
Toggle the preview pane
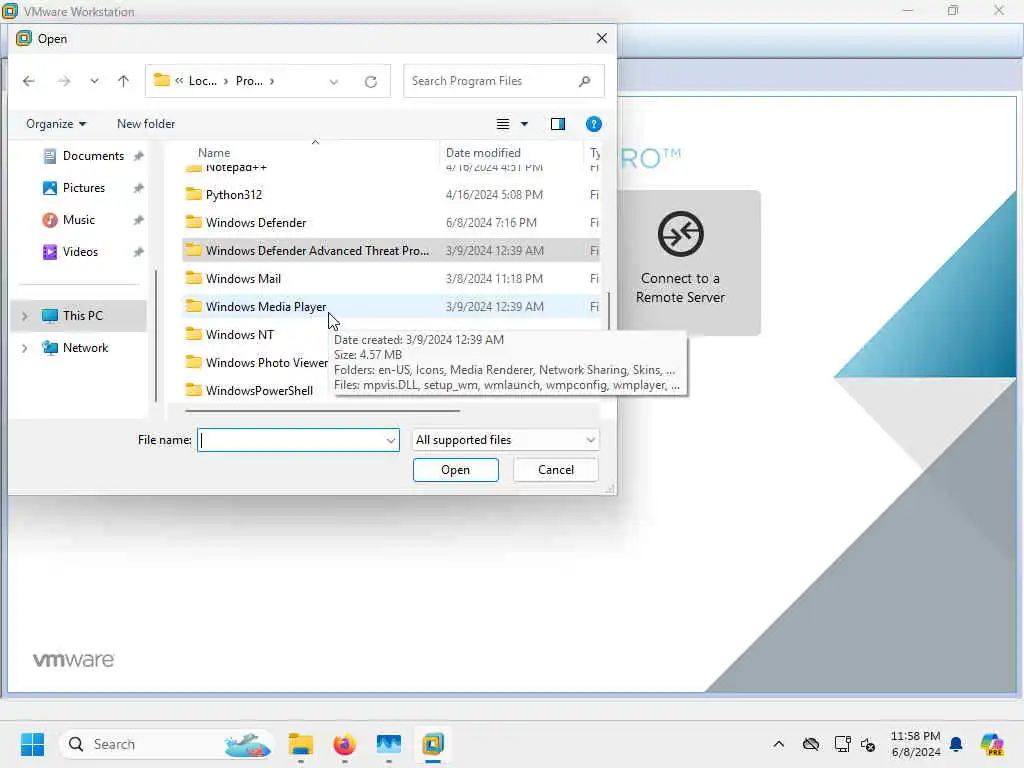coord(558,124)
